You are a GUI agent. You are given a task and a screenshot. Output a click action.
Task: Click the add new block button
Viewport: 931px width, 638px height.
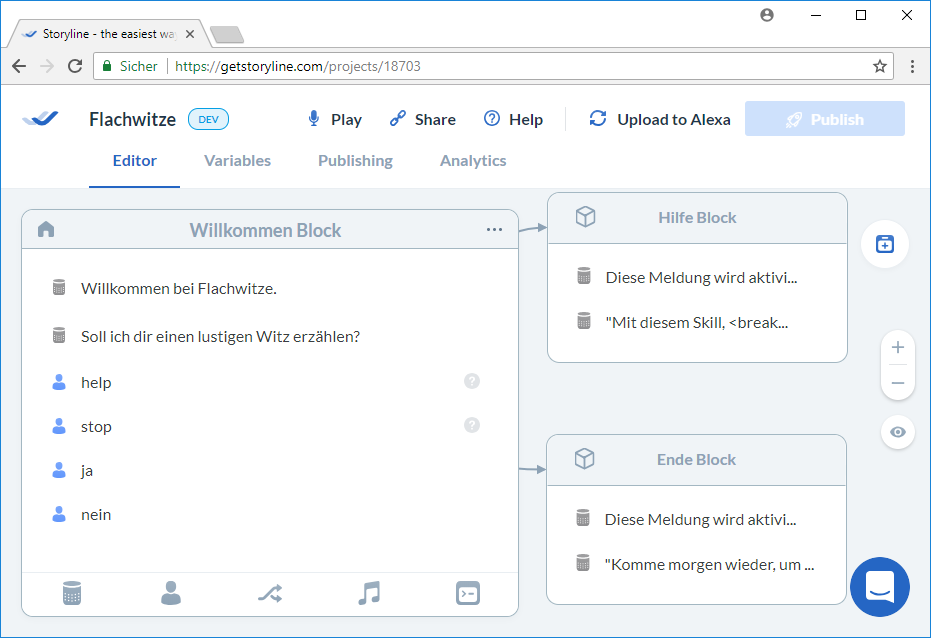click(x=884, y=244)
